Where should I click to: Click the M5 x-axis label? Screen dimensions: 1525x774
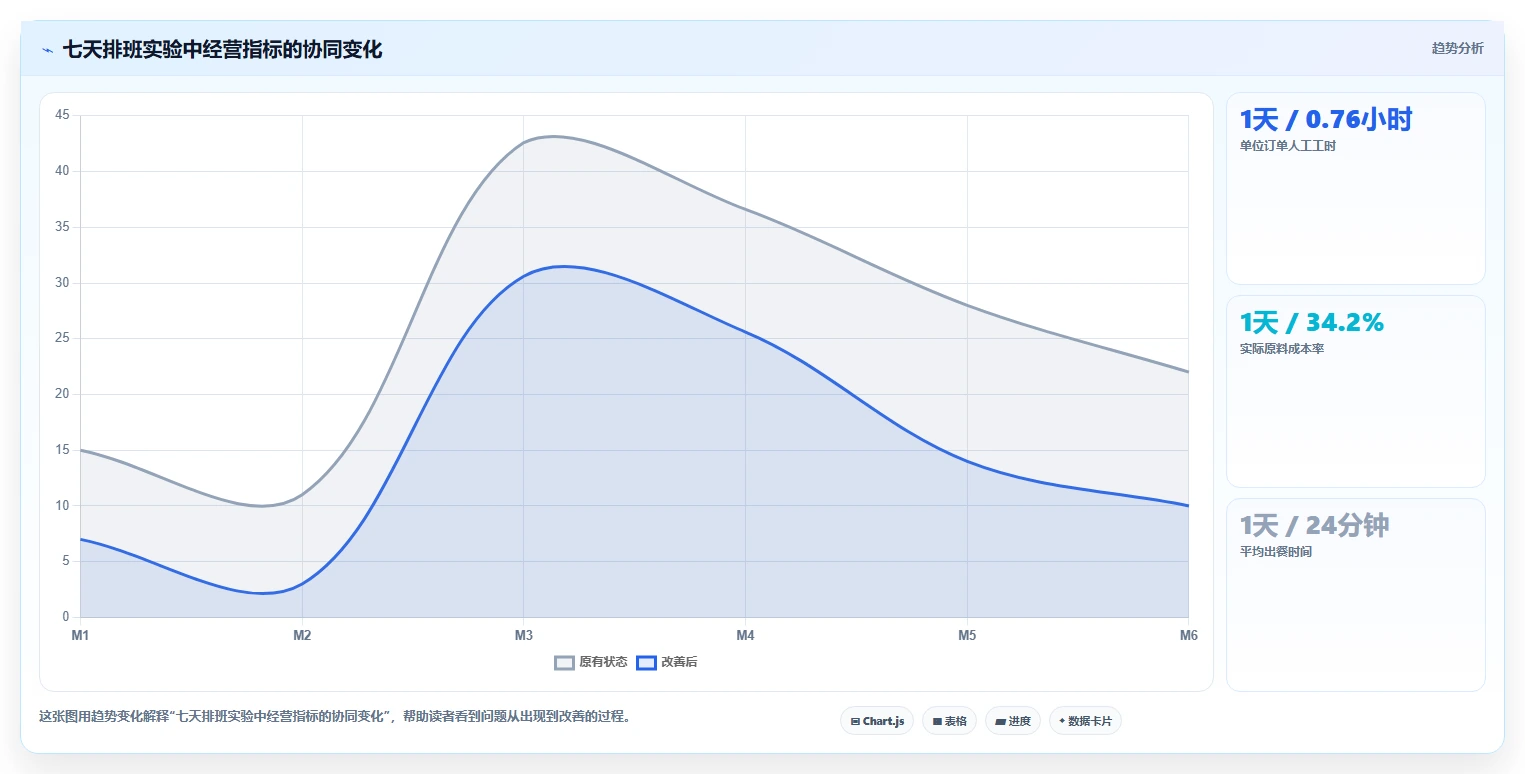967,635
